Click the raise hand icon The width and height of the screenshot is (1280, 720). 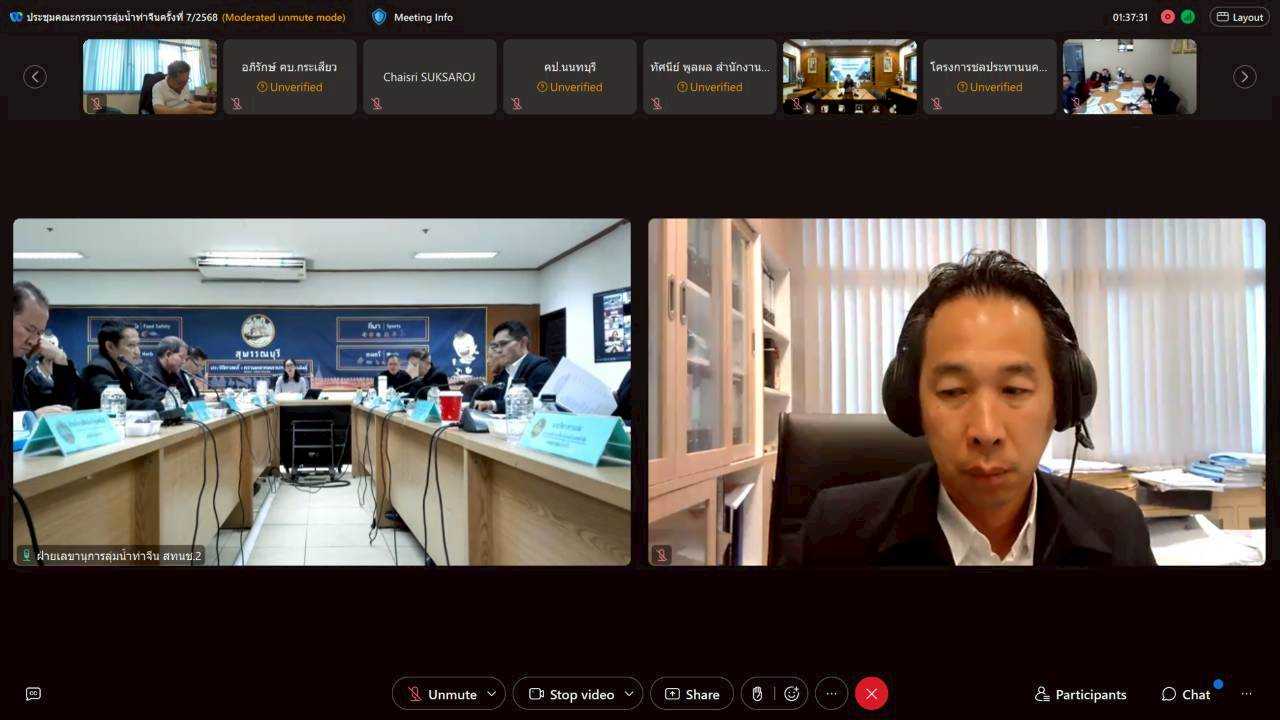point(758,694)
